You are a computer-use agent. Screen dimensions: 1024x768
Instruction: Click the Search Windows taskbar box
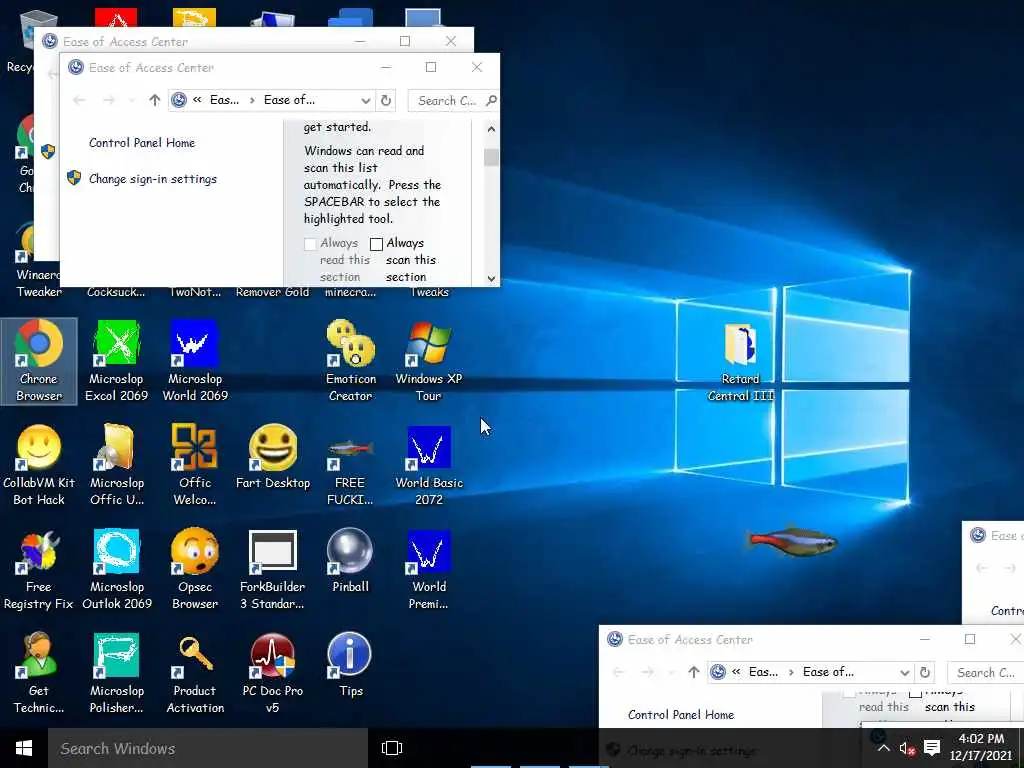[208, 748]
